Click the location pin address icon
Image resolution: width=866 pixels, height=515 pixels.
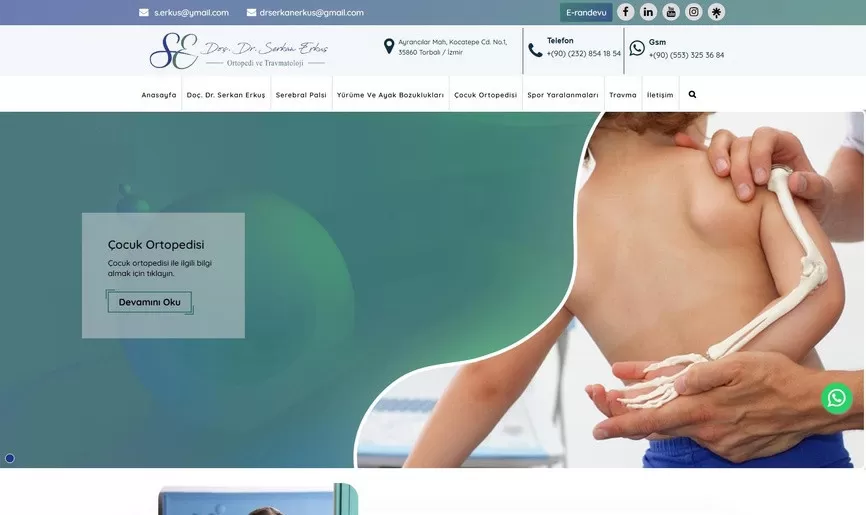click(x=389, y=47)
